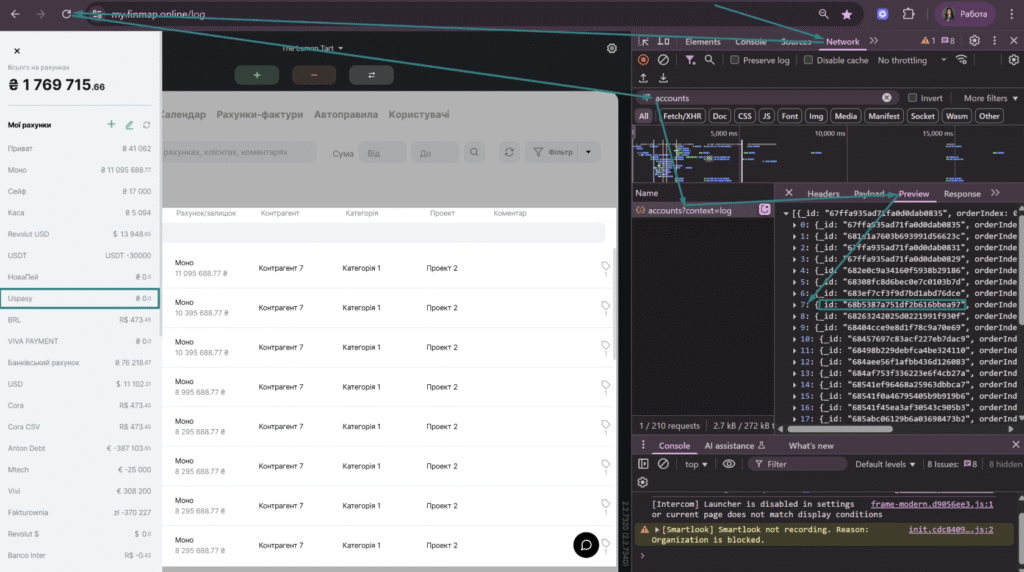Open the Headers tab of request details
This screenshot has height=572, width=1024.
click(823, 193)
